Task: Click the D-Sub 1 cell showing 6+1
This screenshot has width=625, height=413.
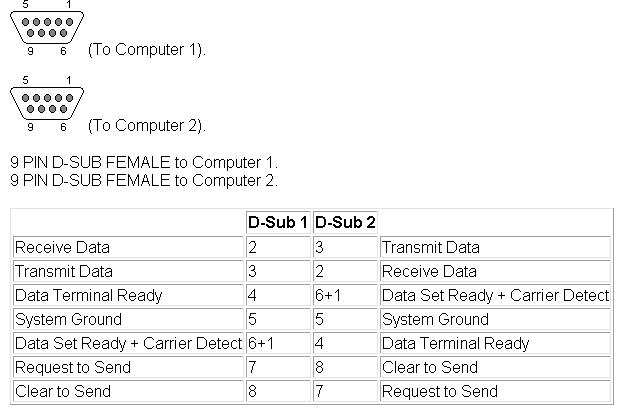Action: click(278, 343)
